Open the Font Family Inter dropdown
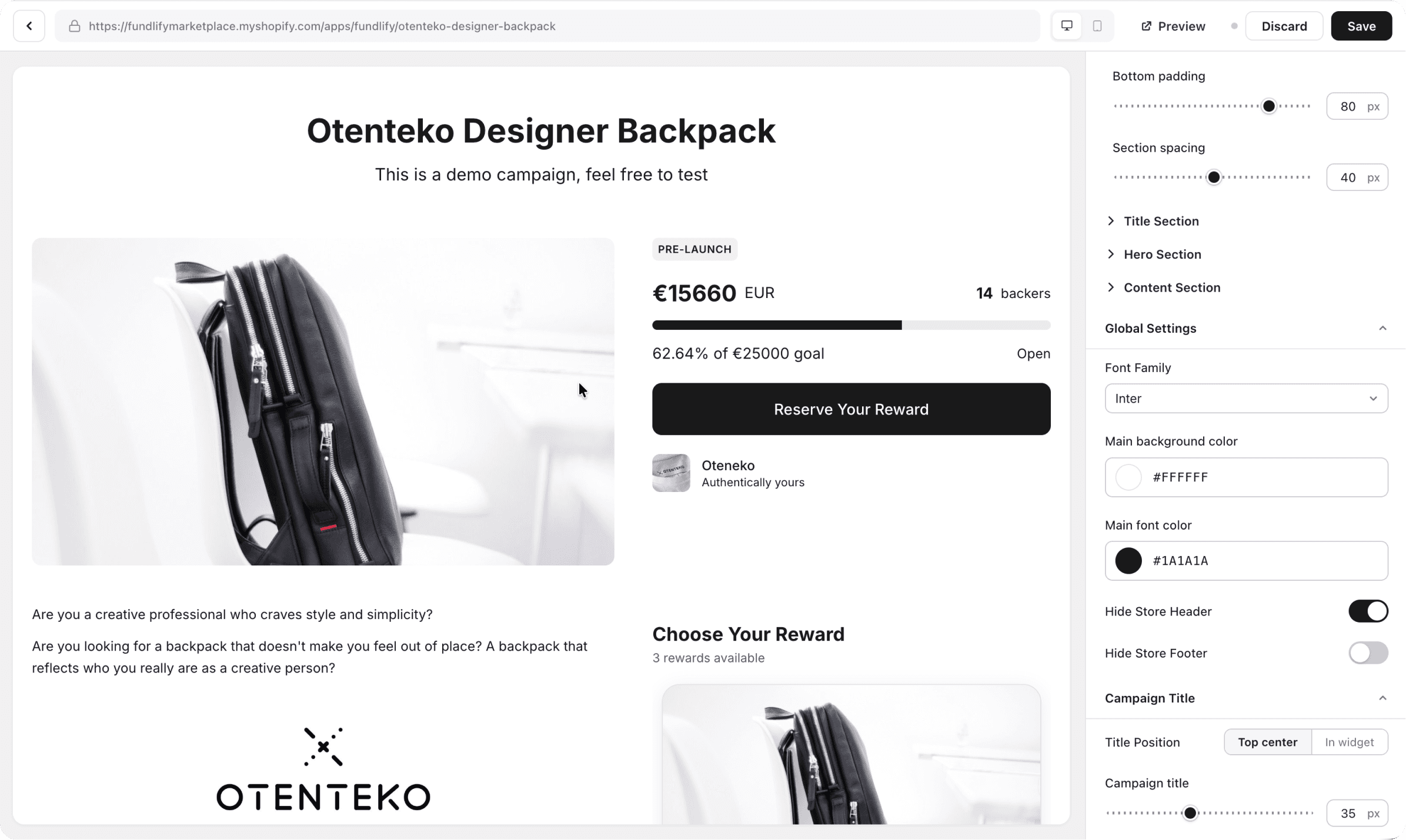 point(1246,399)
